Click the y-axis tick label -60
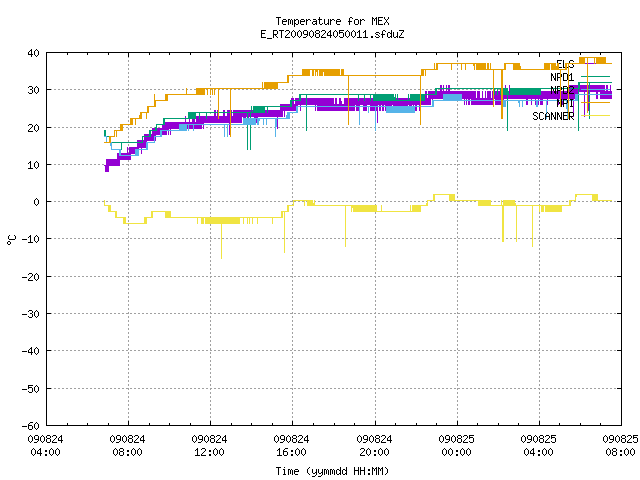 tap(31, 425)
